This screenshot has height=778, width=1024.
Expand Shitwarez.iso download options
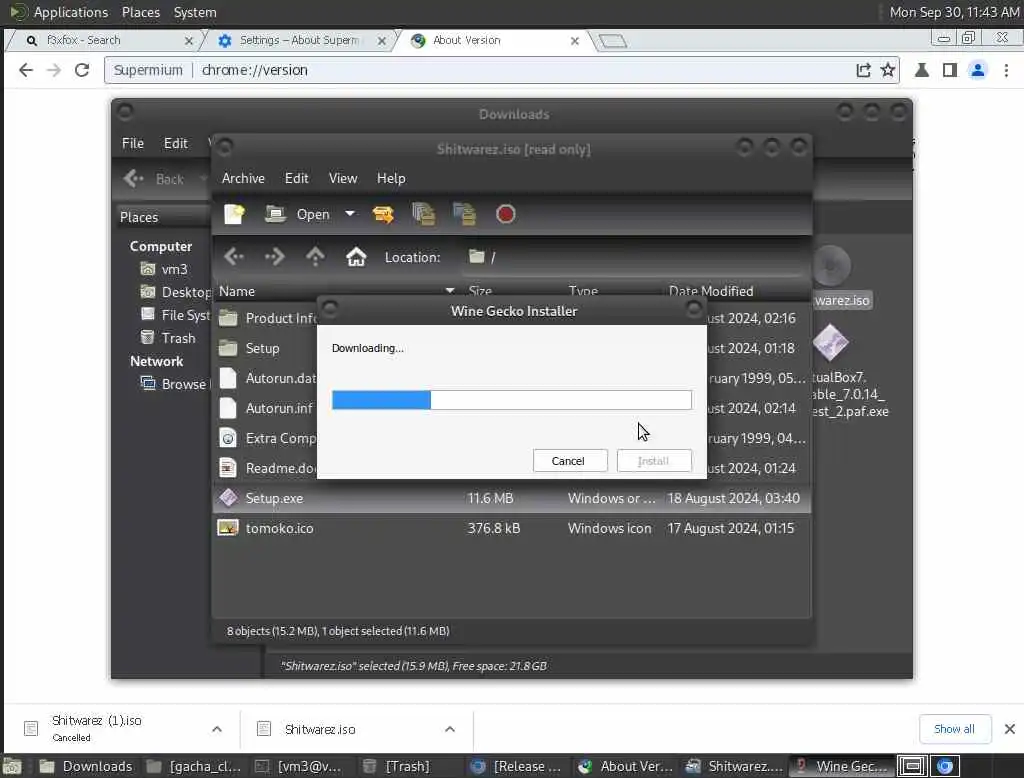450,729
